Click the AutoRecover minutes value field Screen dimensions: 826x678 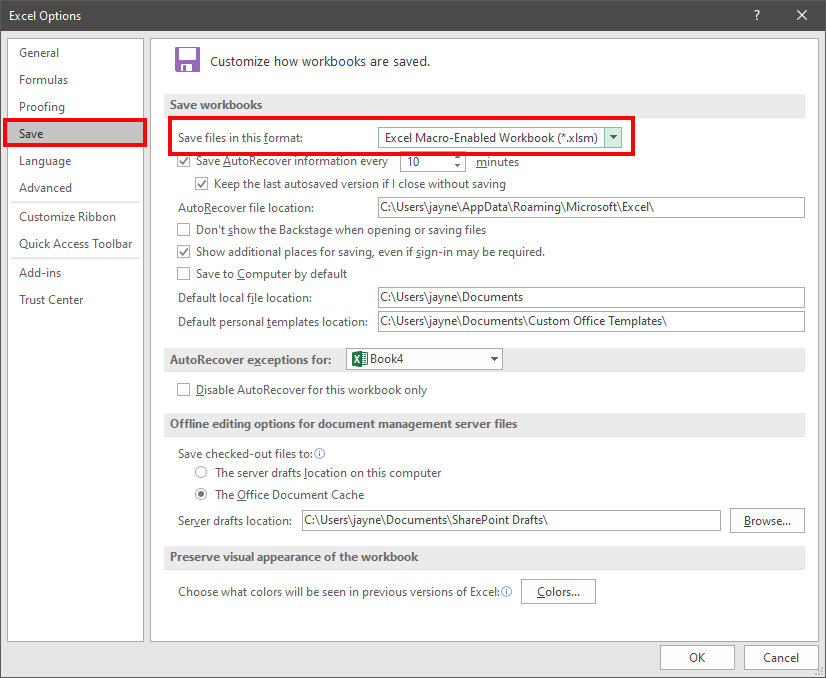pos(427,162)
